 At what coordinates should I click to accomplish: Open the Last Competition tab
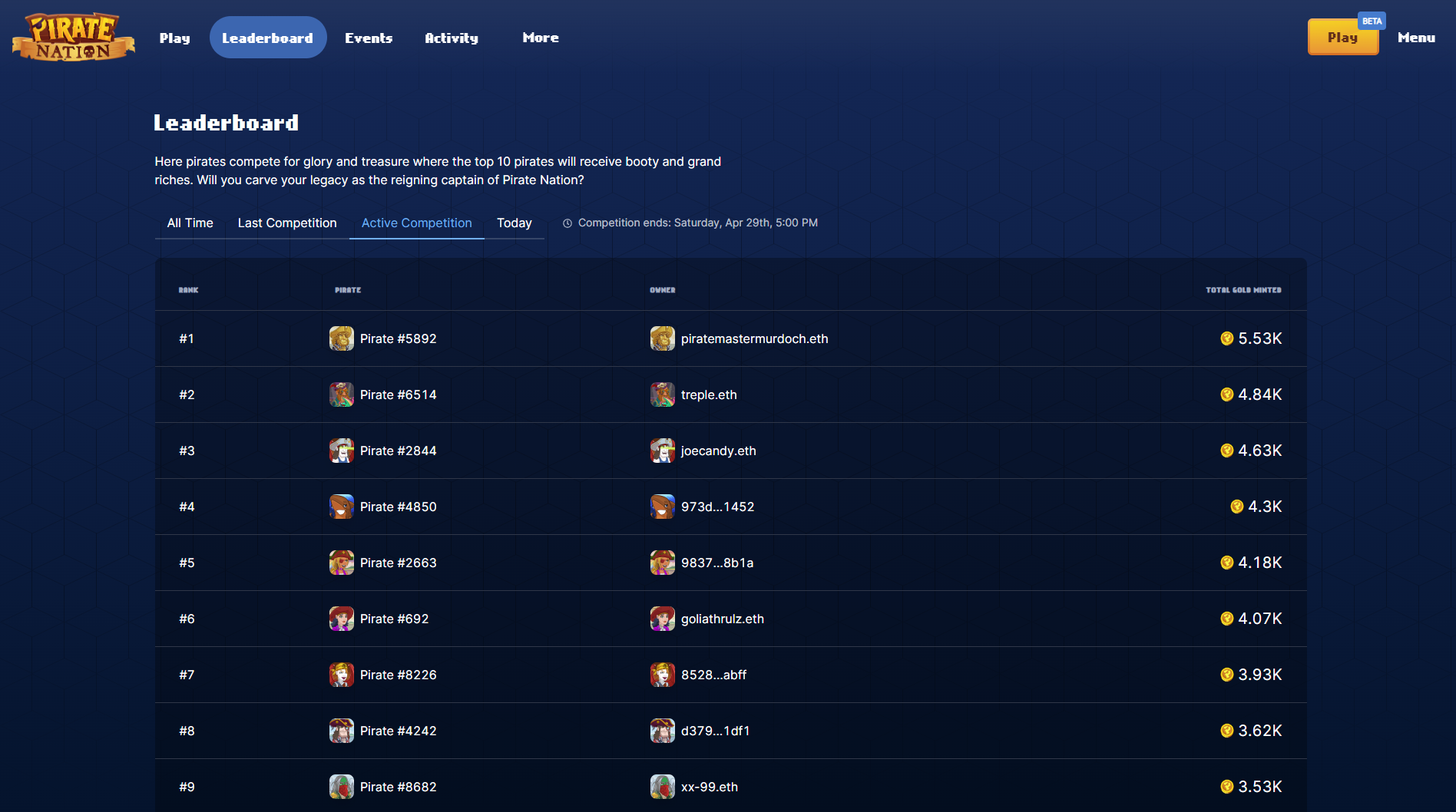coord(287,223)
